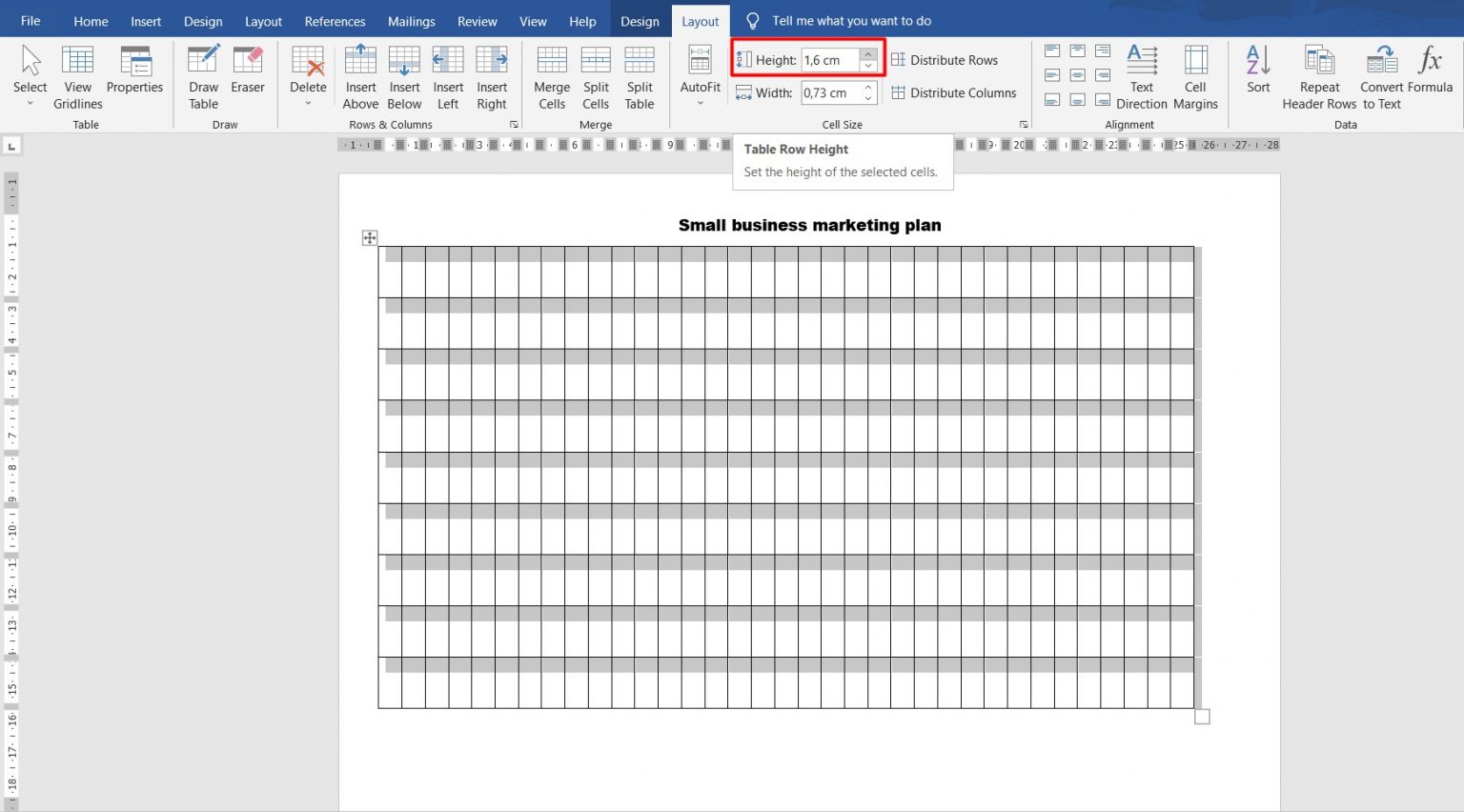1464x812 pixels.
Task: Switch to the View tab
Action: (x=533, y=21)
